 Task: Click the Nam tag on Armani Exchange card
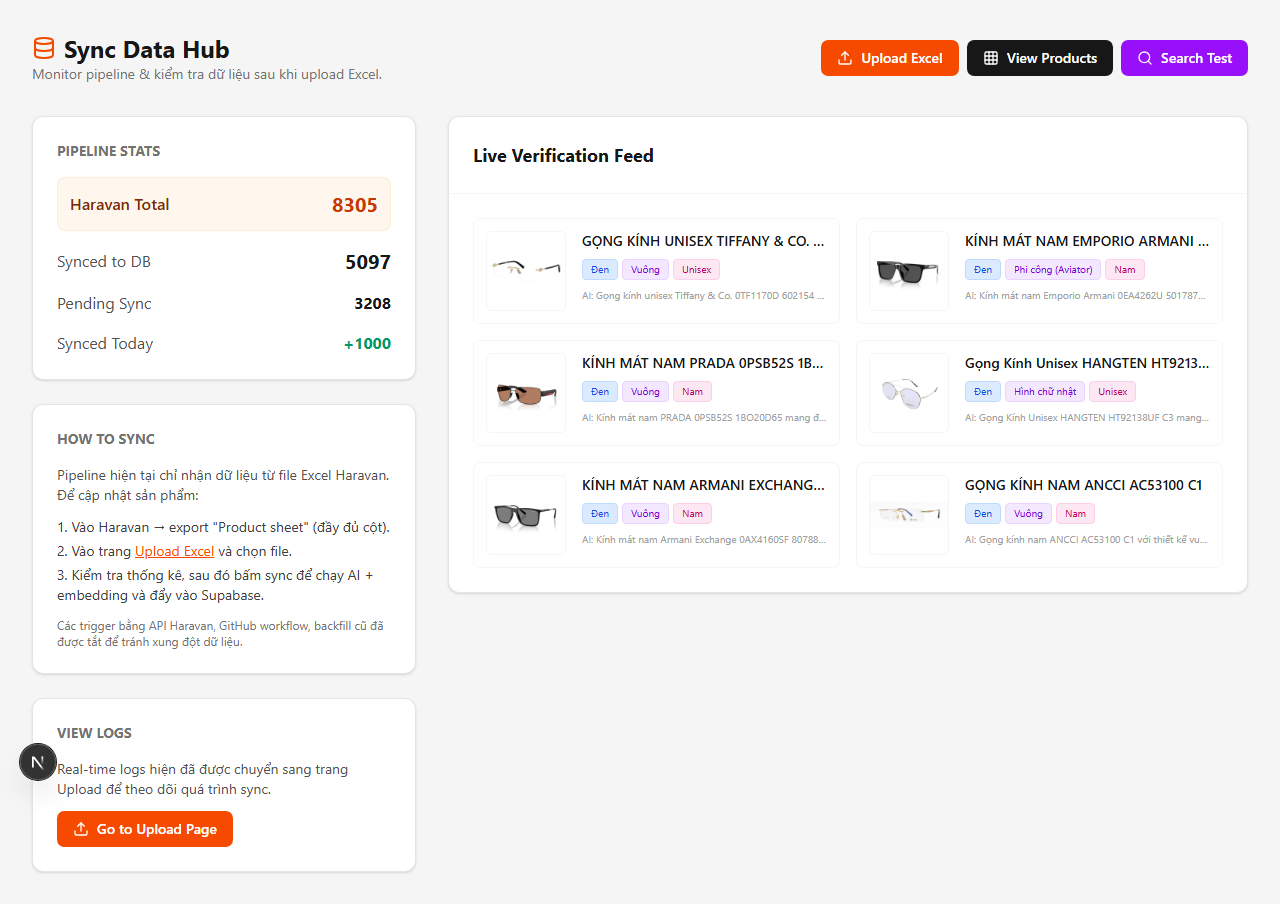click(692, 514)
